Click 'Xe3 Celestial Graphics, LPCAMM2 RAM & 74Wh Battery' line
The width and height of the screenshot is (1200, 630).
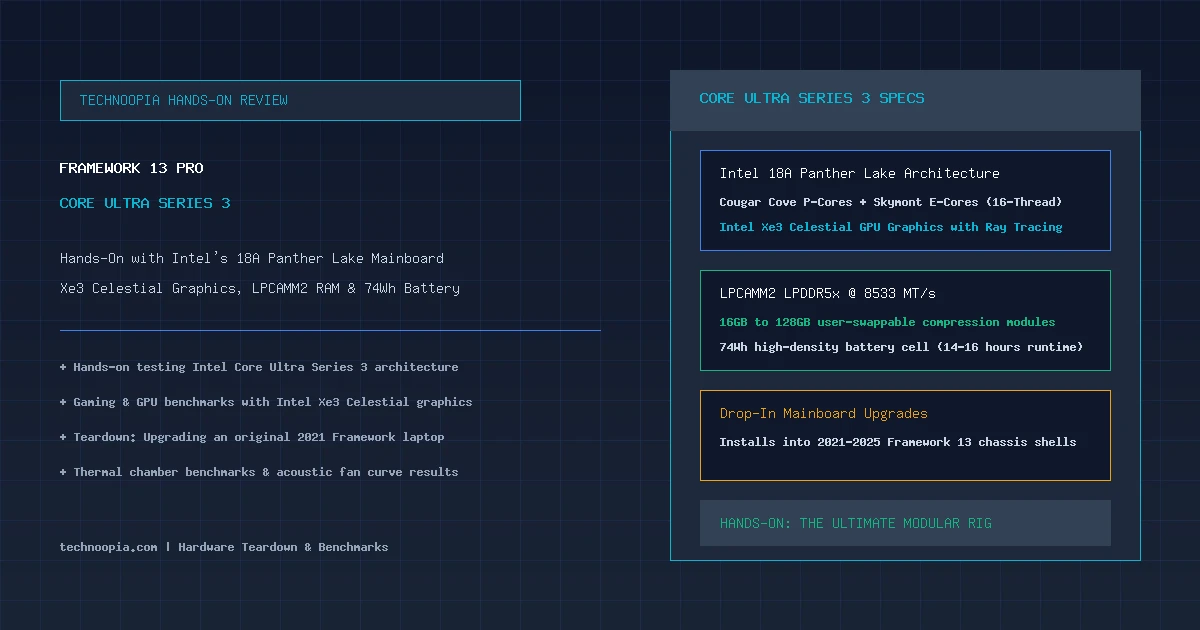[x=260, y=288]
